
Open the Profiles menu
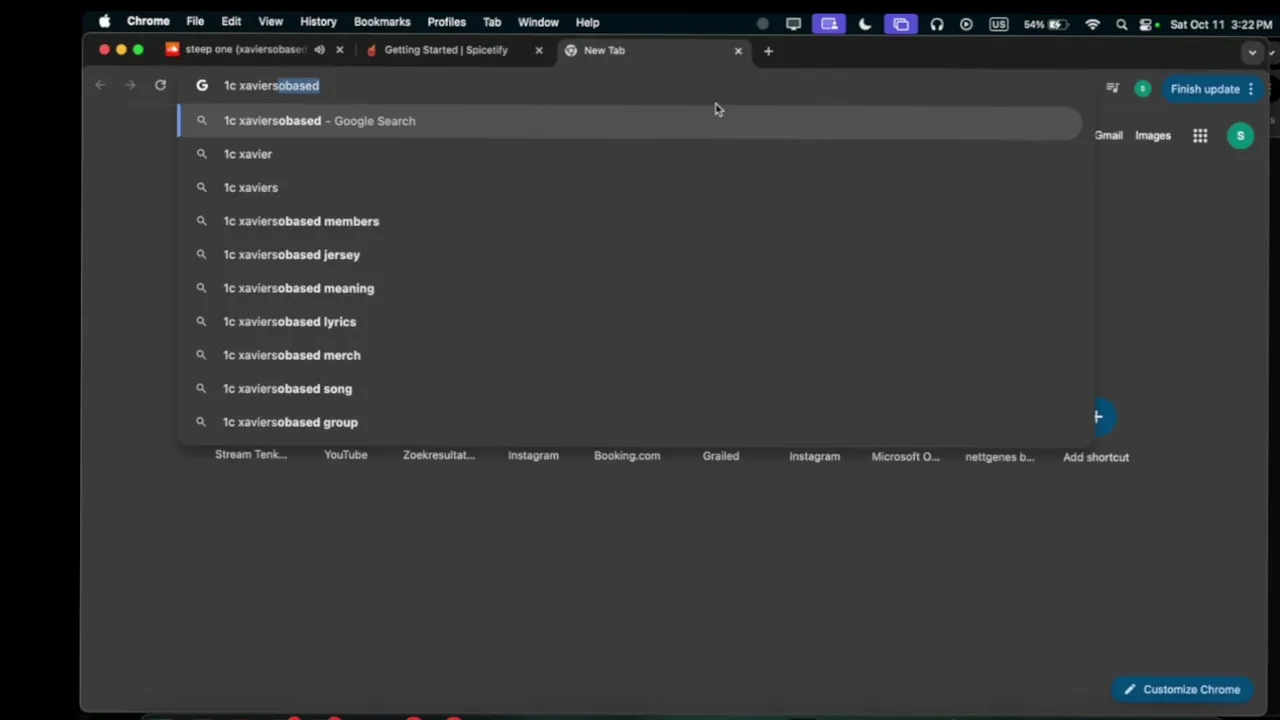pyautogui.click(x=446, y=22)
